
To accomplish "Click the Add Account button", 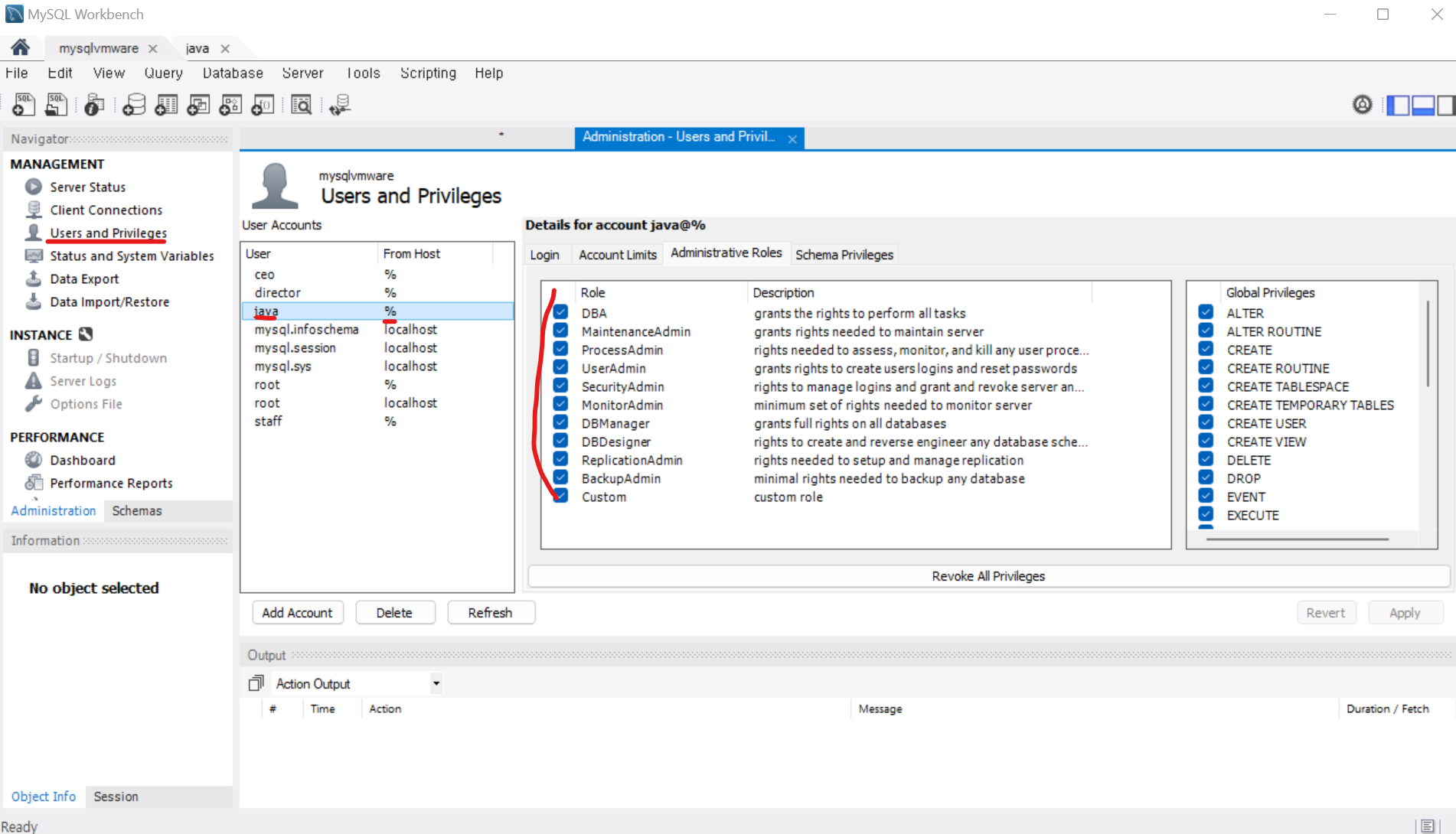I will point(297,613).
